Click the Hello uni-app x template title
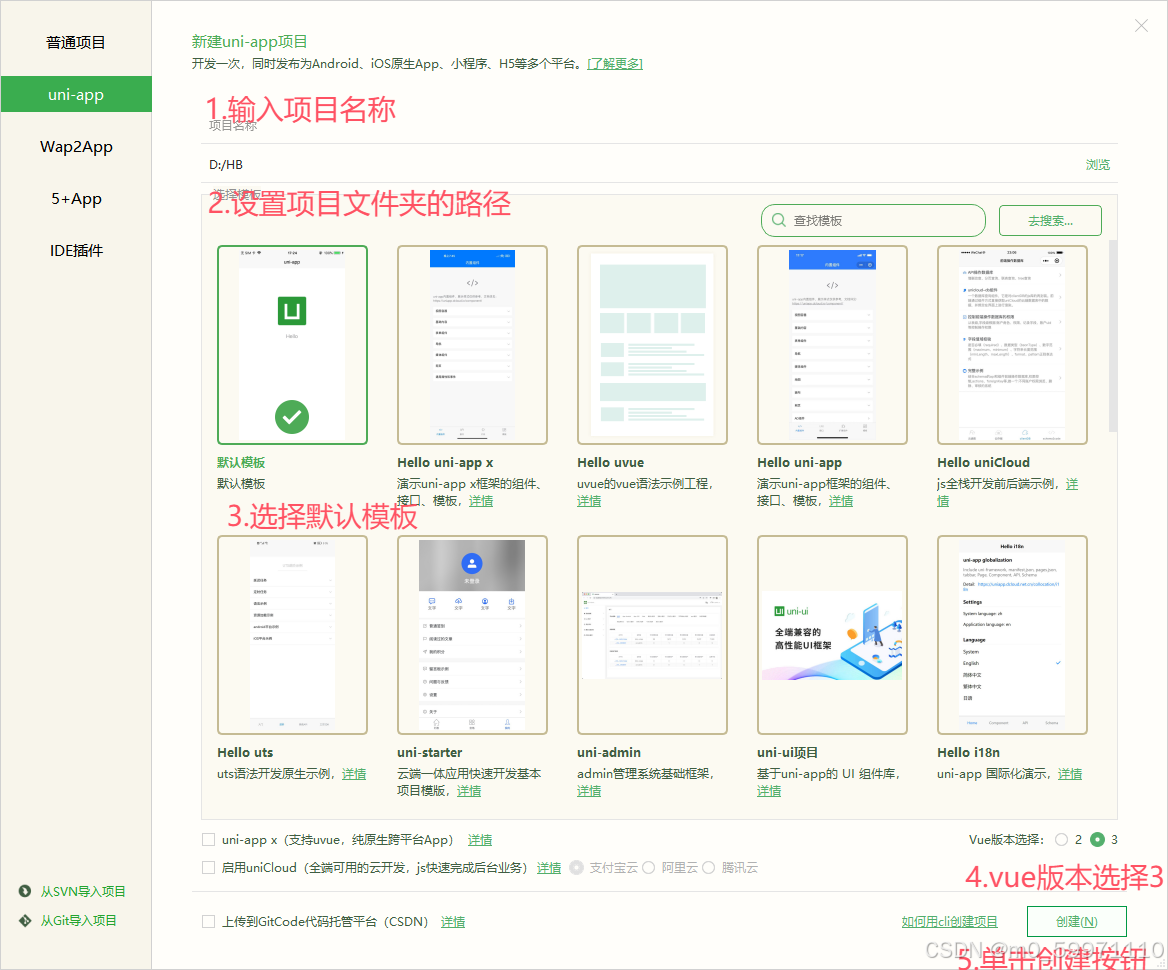Screen dimensions: 1168x970 click(445, 462)
